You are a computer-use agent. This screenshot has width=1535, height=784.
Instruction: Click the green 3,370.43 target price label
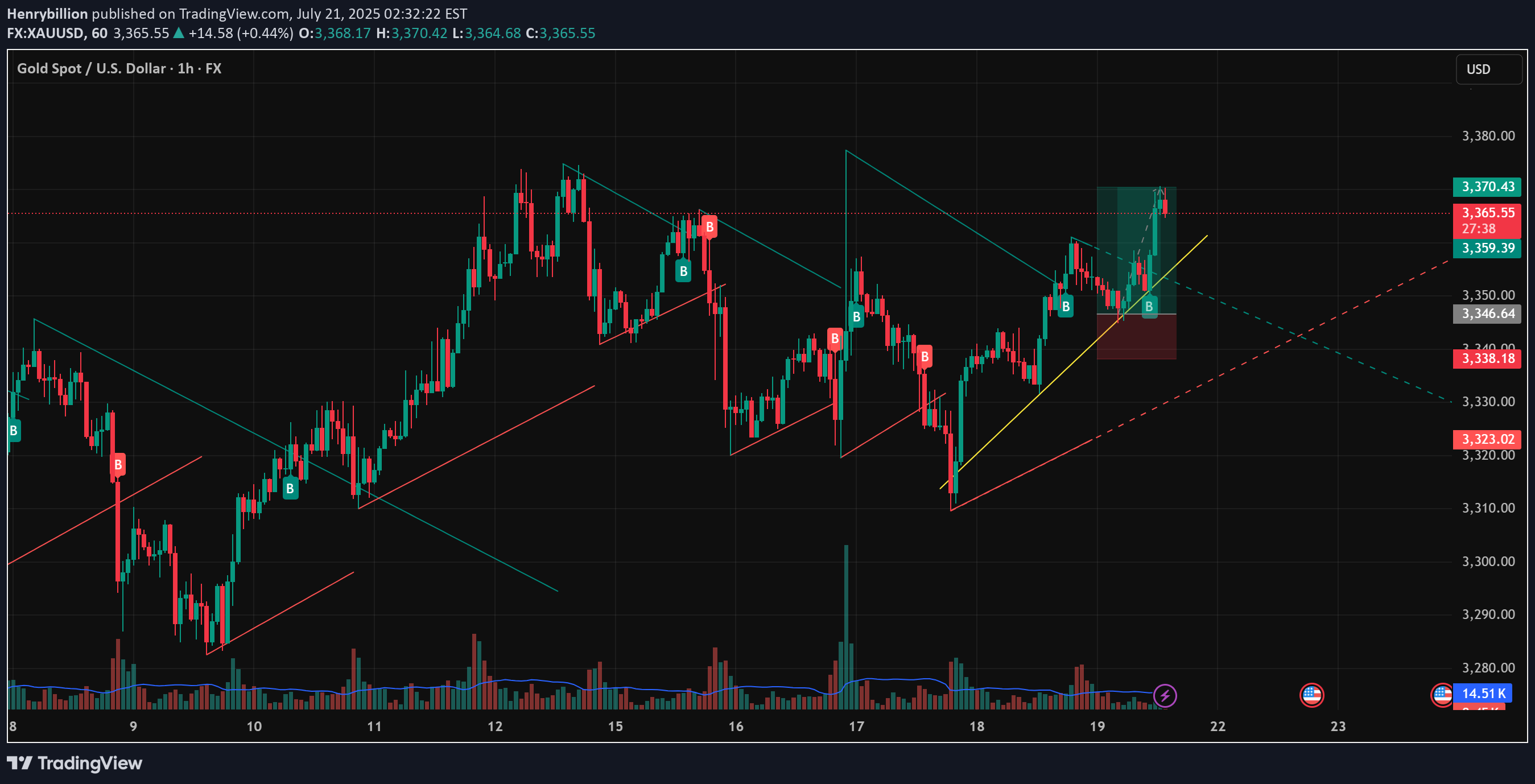pyautogui.click(x=1487, y=187)
